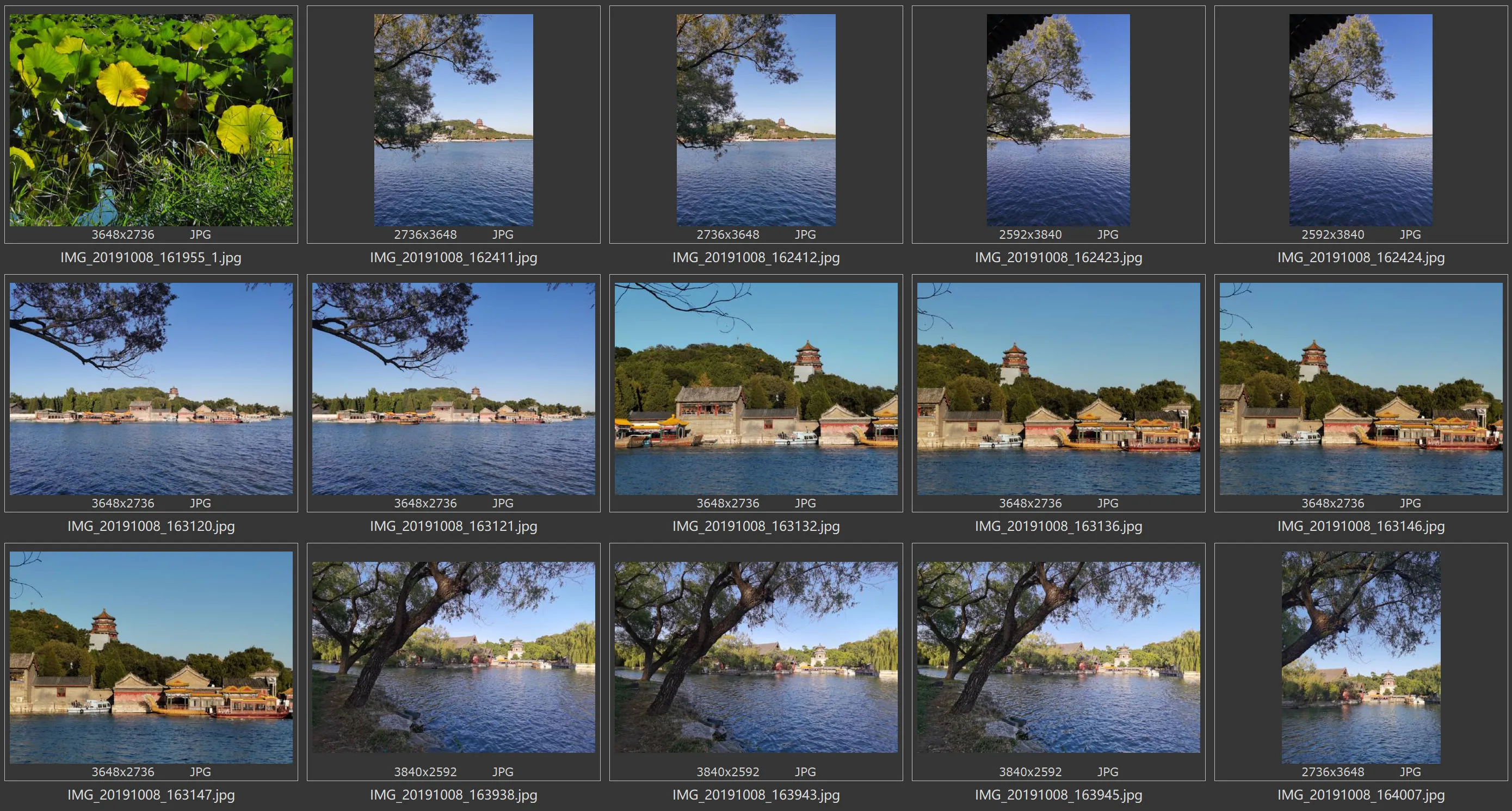Click the filename text IMG_20191008_162412.jpg
Image resolution: width=1512 pixels, height=811 pixels.
(756, 258)
